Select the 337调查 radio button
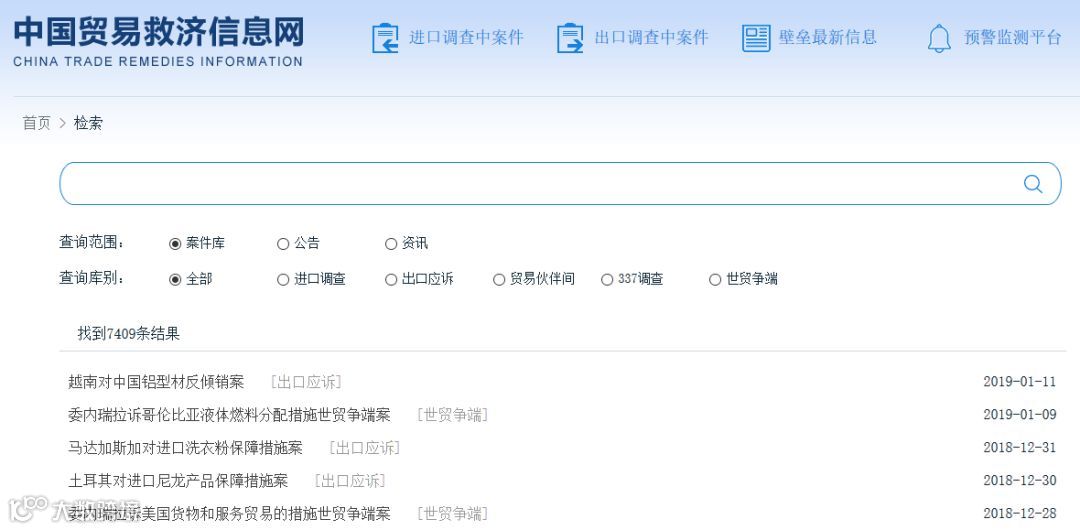 point(607,280)
